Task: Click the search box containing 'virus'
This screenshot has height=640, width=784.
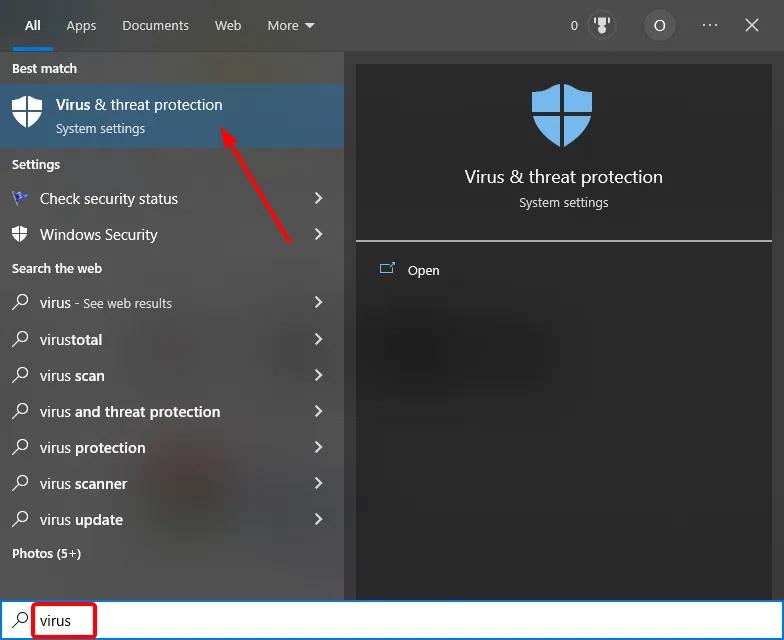Action: point(392,620)
